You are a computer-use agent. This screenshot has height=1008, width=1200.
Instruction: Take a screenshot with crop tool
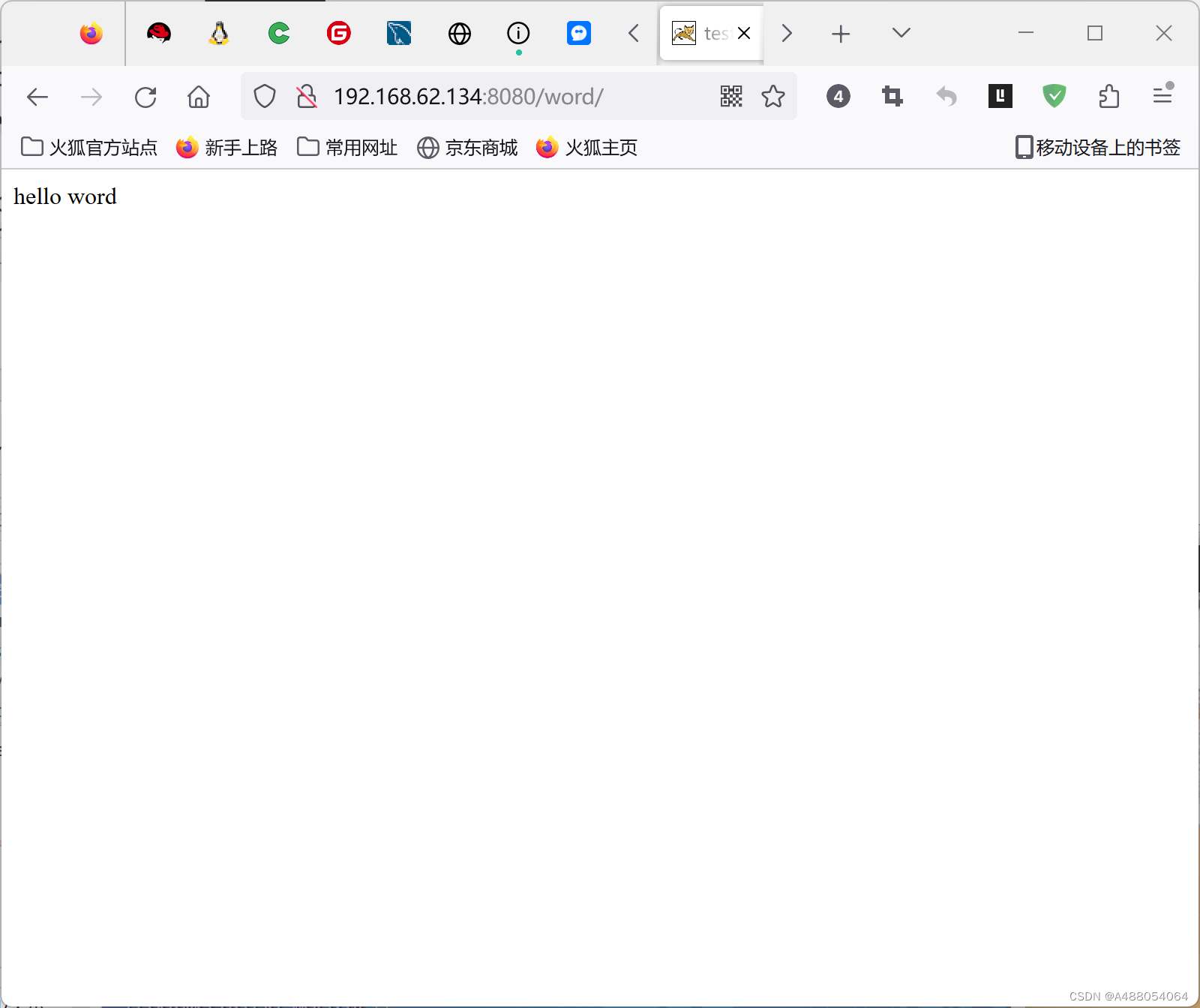tap(892, 96)
